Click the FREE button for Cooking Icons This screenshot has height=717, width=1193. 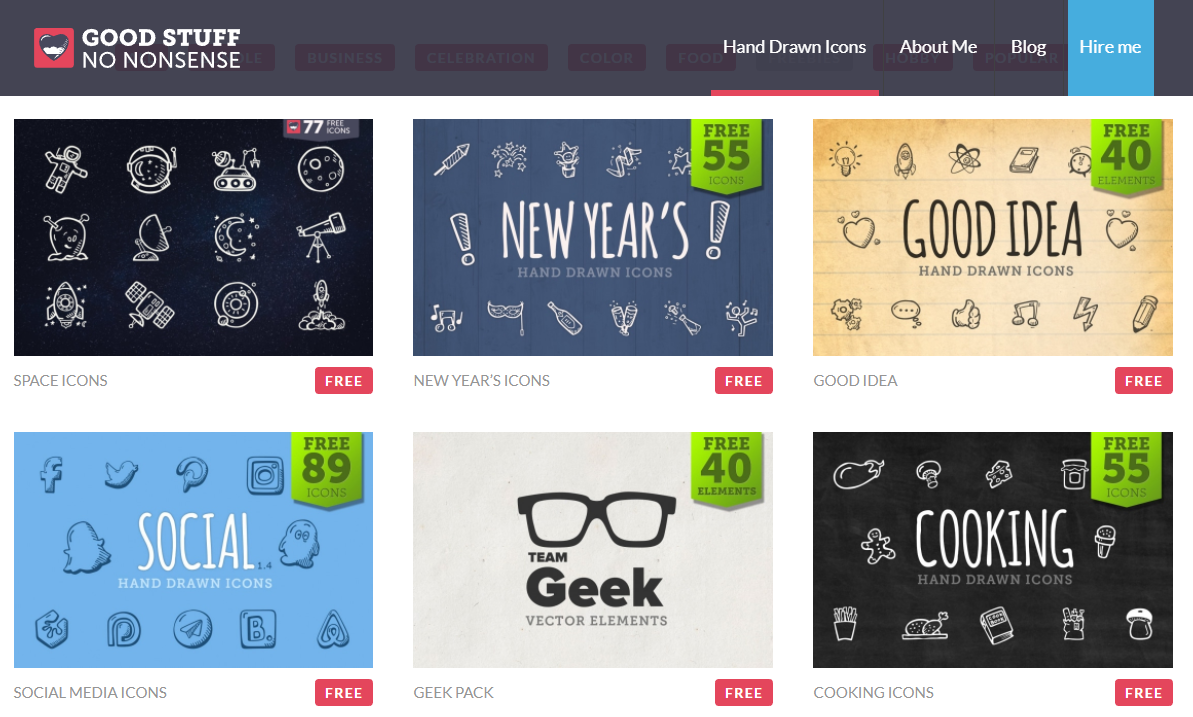click(1144, 693)
